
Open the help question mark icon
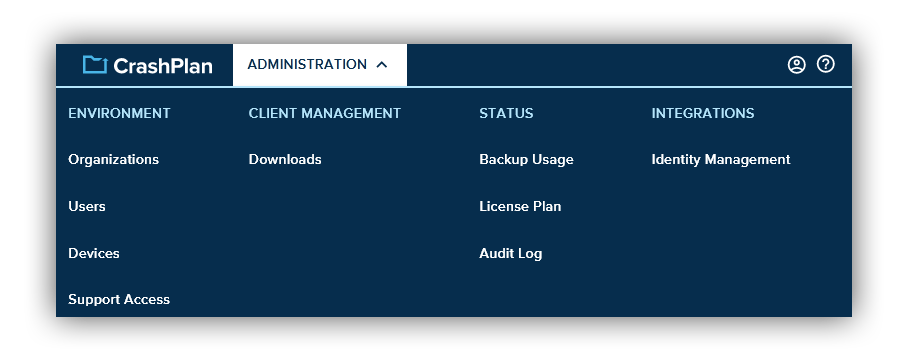[826, 64]
